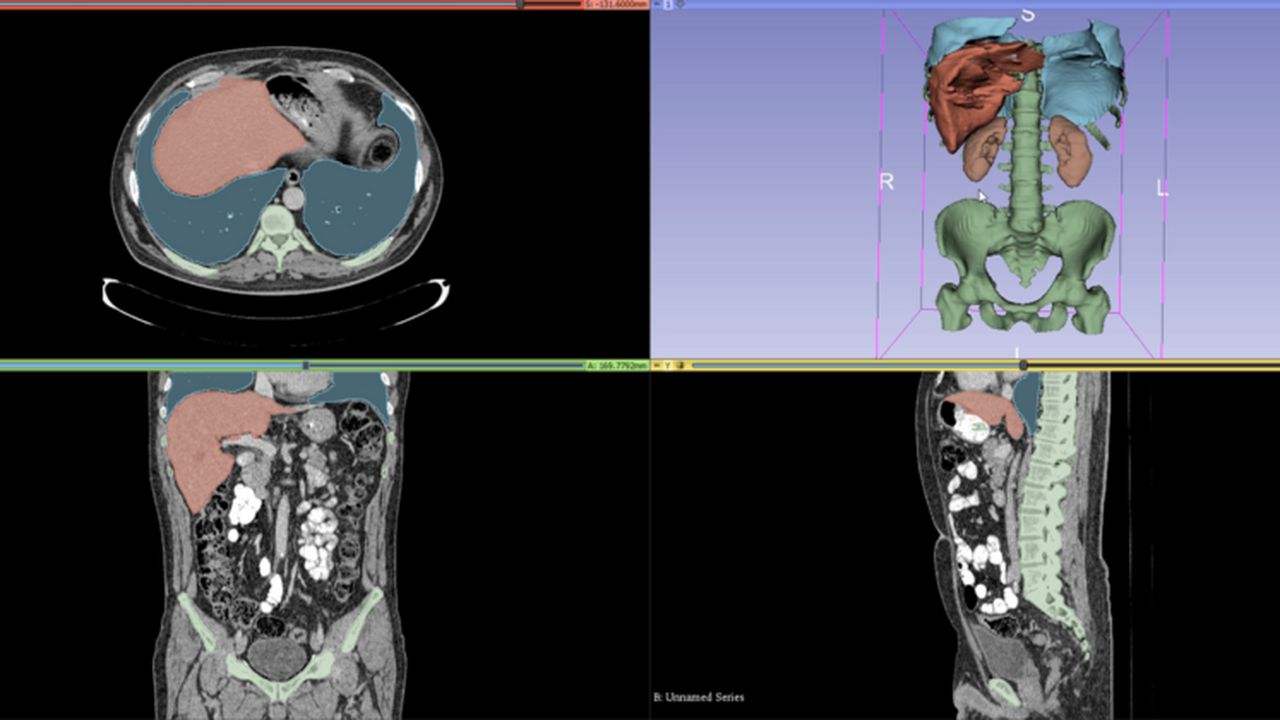
Task: Click the red axial slice offset slider handle
Action: (x=519, y=5)
